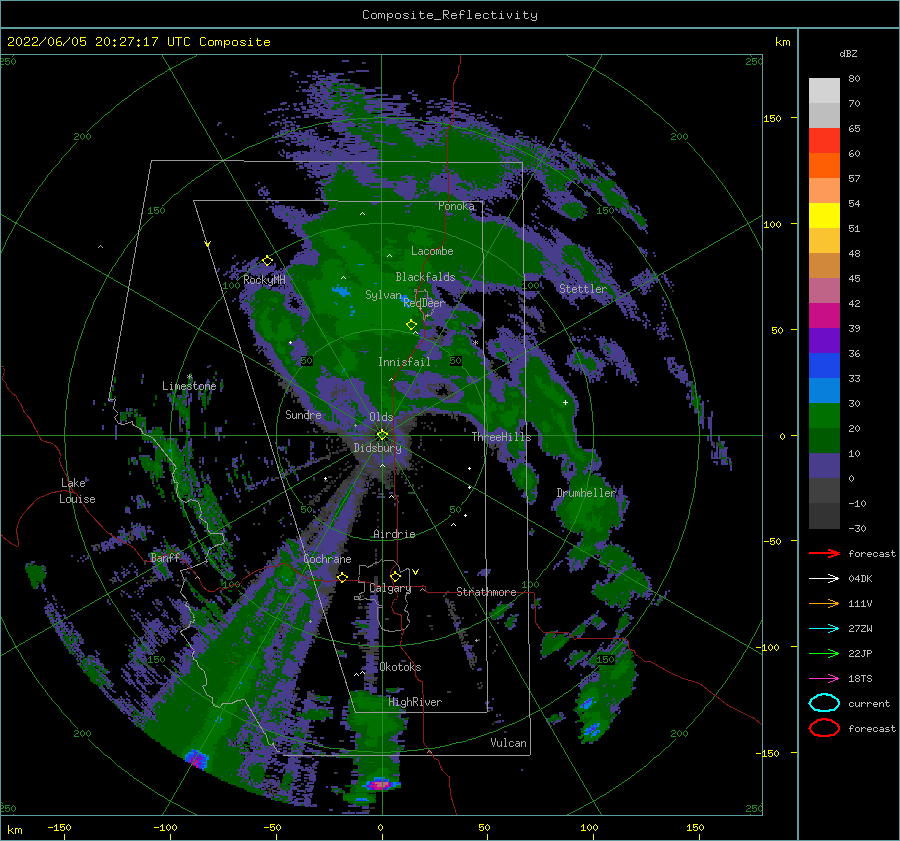Click the Olds label
This screenshot has width=900, height=841.
click(x=381, y=417)
